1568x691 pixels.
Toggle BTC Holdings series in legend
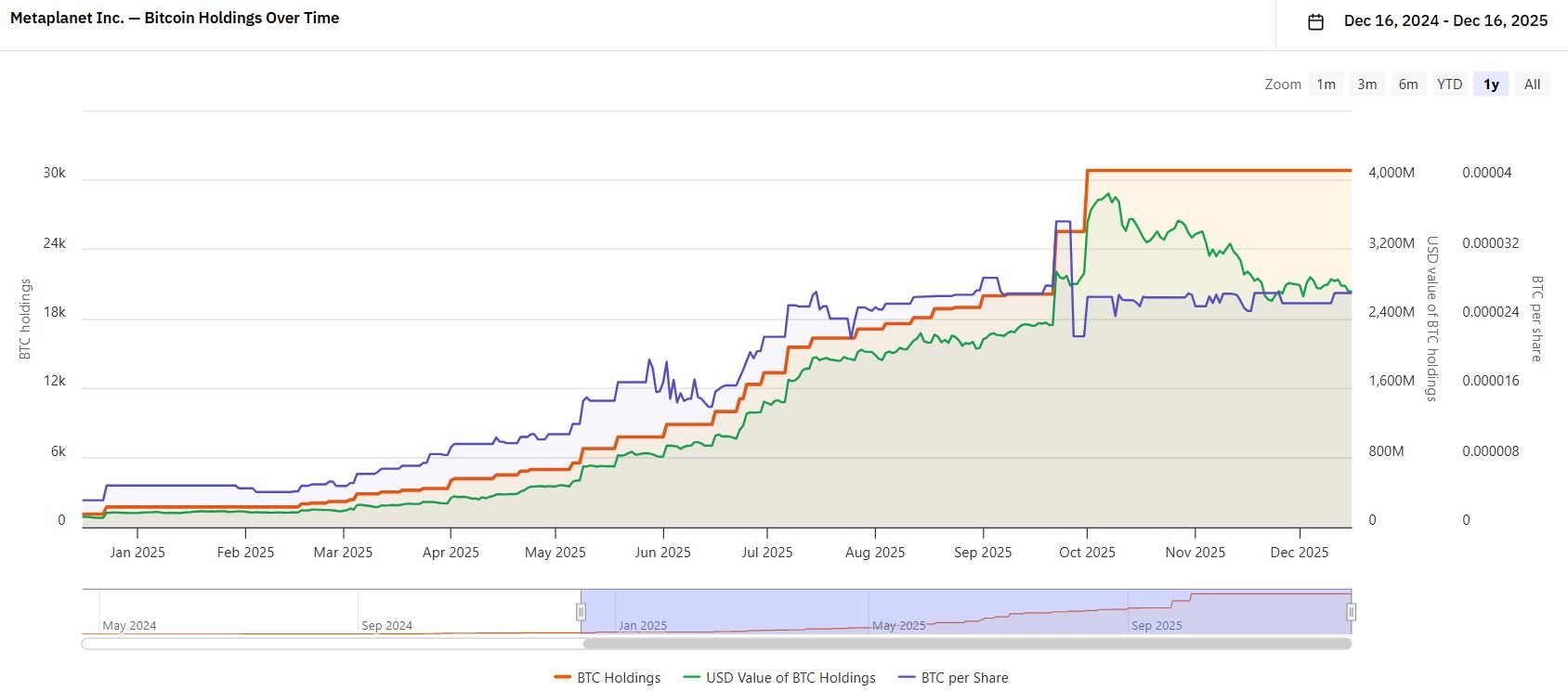coord(608,678)
